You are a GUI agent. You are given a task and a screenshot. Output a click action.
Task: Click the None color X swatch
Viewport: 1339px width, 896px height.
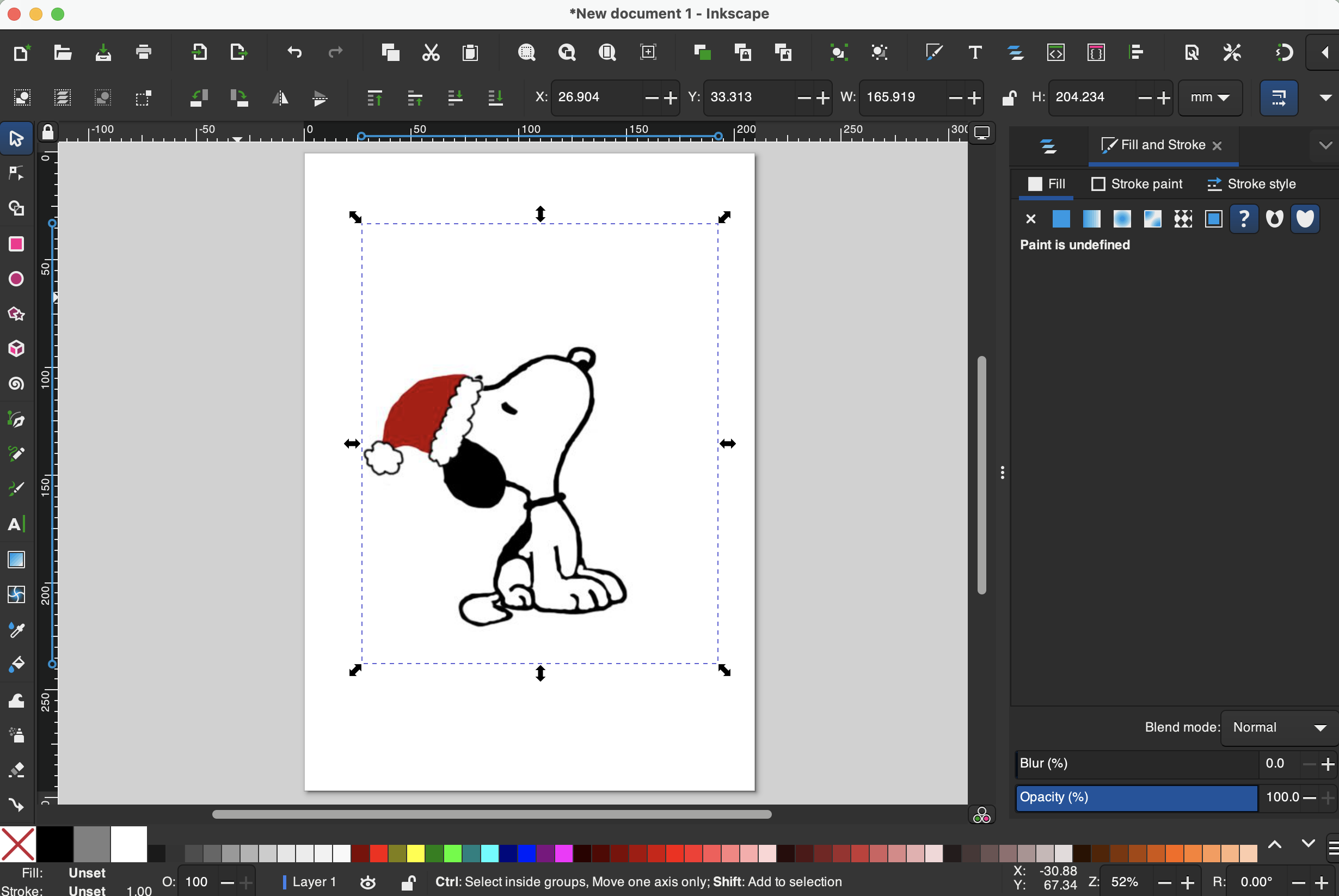[18, 844]
